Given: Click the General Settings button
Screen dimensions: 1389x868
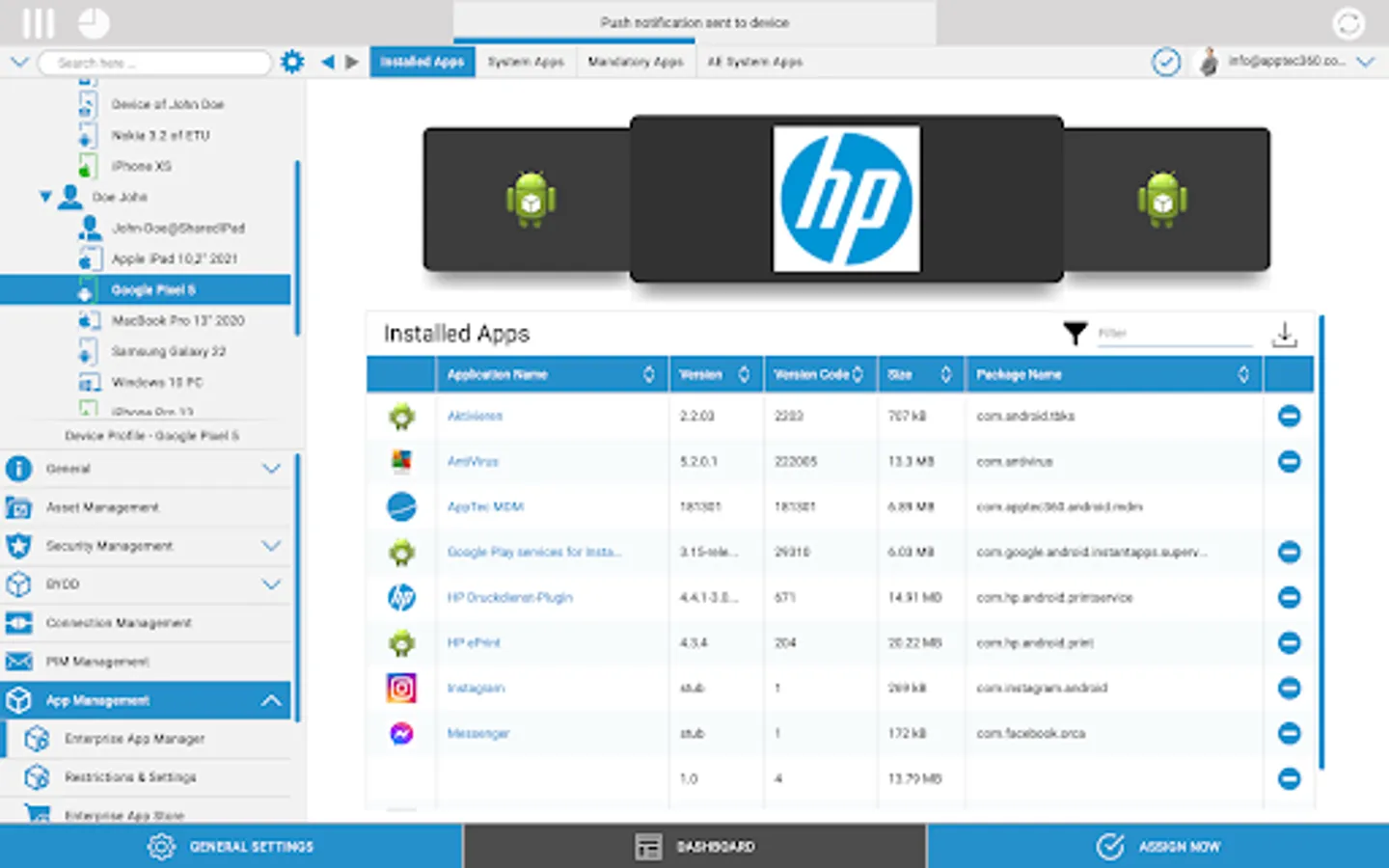Looking at the screenshot, I should pos(231,846).
